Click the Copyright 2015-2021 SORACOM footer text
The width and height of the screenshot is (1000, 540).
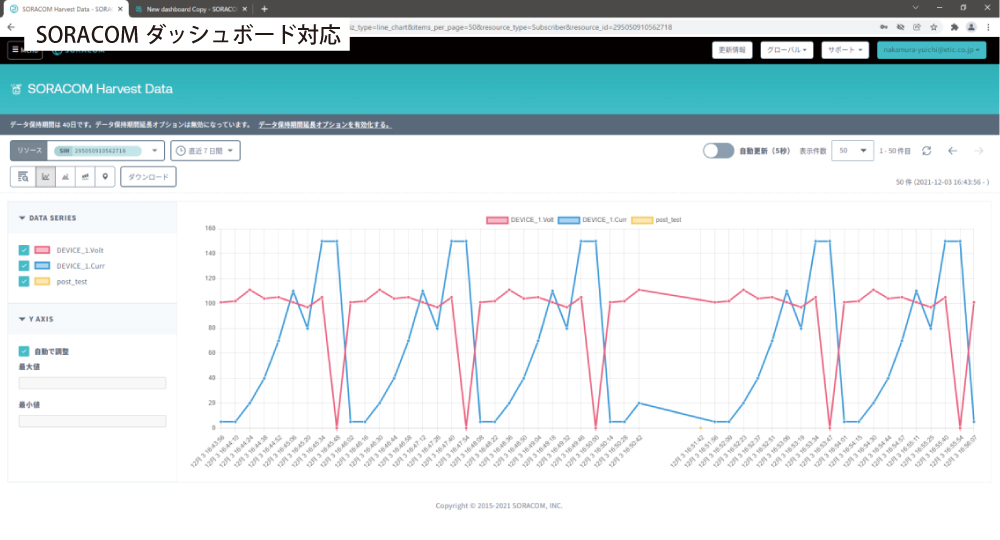[x=499, y=506]
